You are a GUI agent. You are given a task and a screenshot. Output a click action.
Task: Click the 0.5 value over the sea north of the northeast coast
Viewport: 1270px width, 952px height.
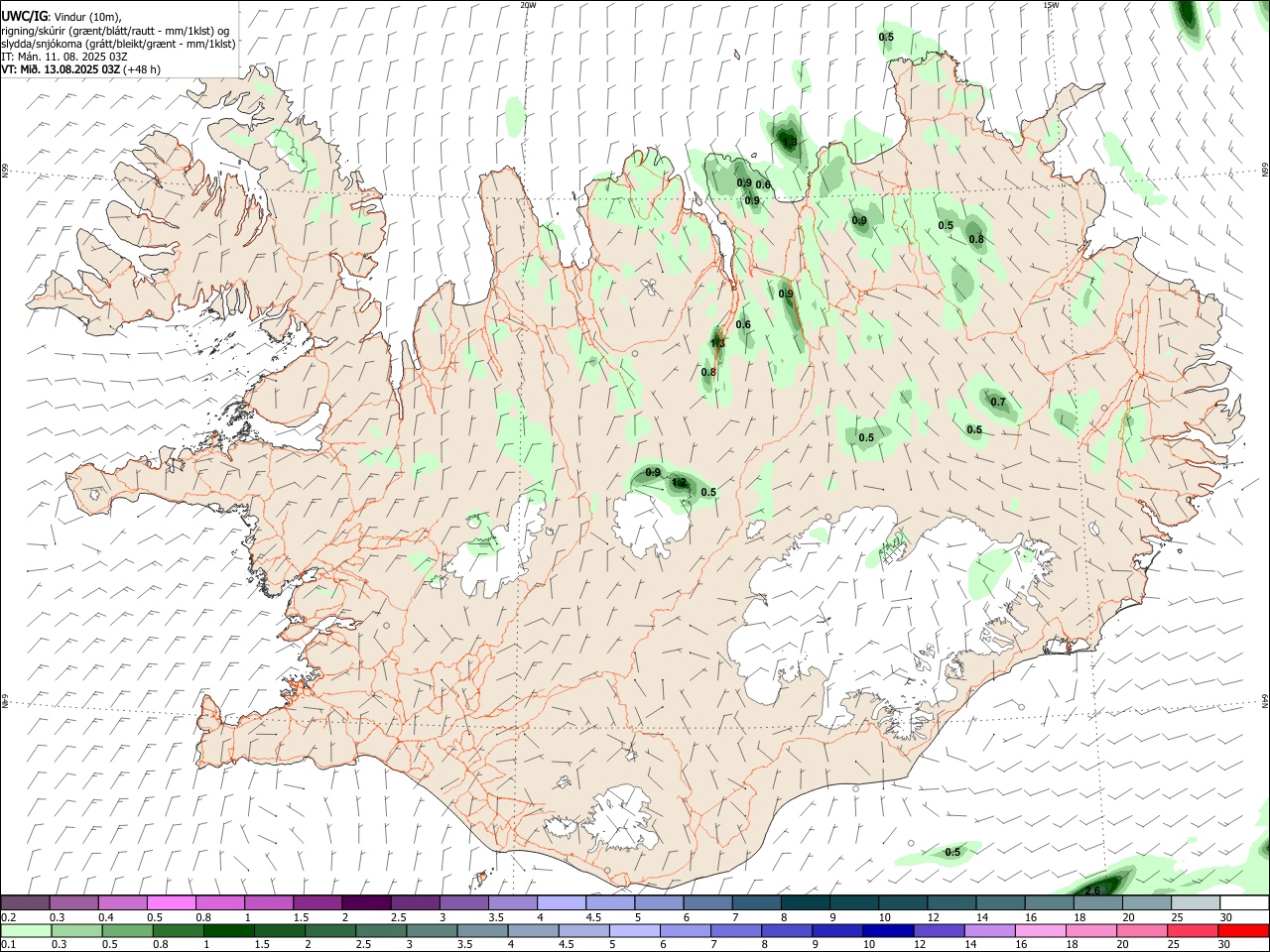[x=886, y=37]
